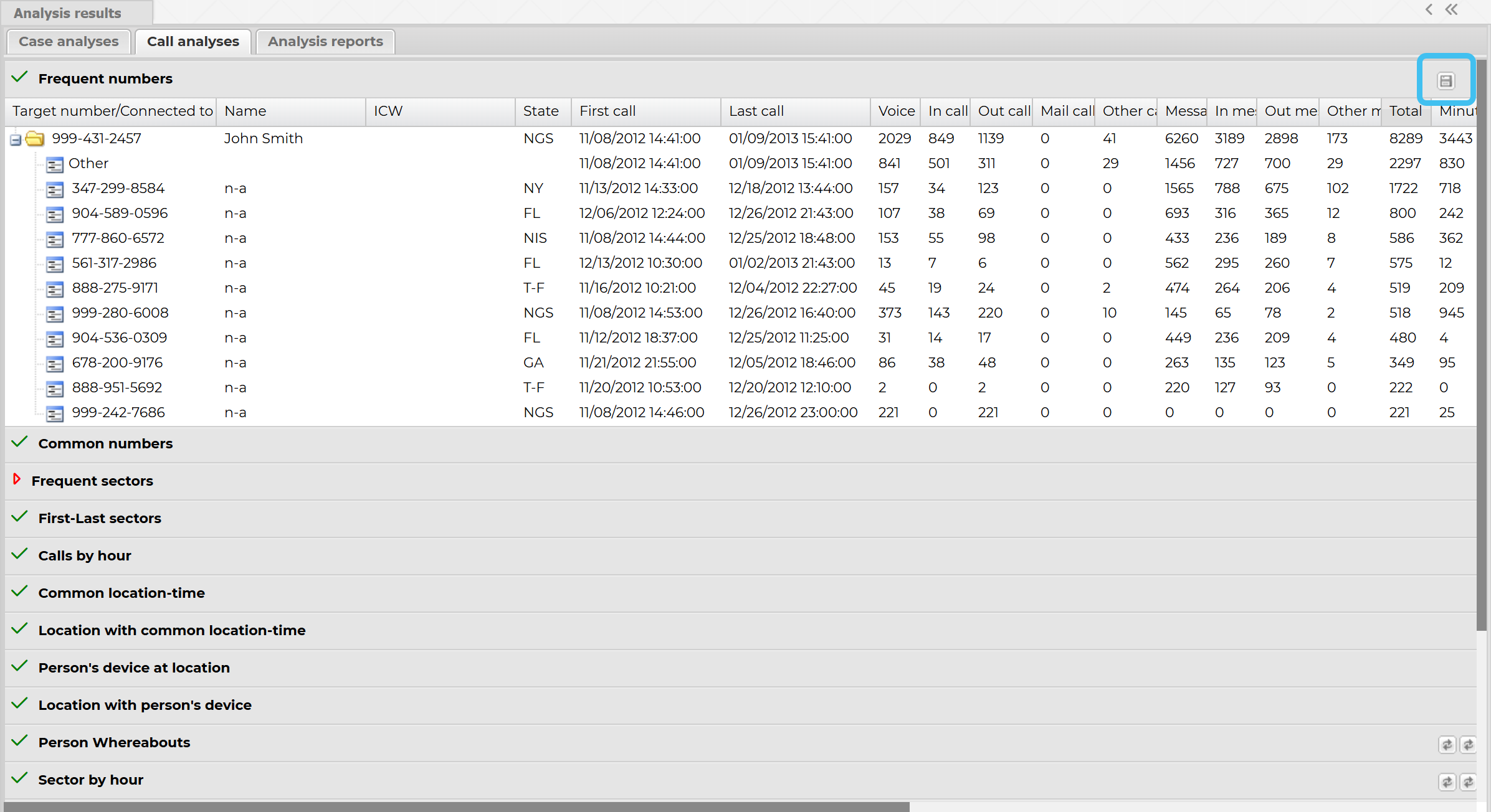Click yellow folder icon for 999-431-2457
Viewport: 1491px width, 812px height.
click(x=36, y=139)
